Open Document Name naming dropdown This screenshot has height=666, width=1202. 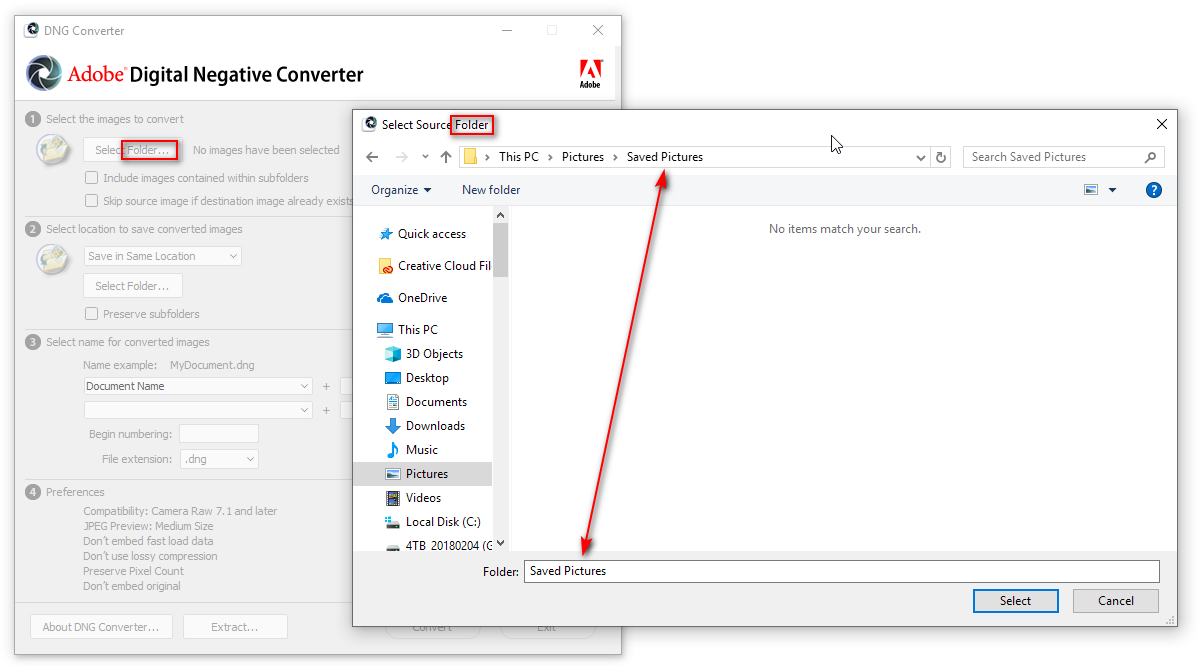point(198,386)
